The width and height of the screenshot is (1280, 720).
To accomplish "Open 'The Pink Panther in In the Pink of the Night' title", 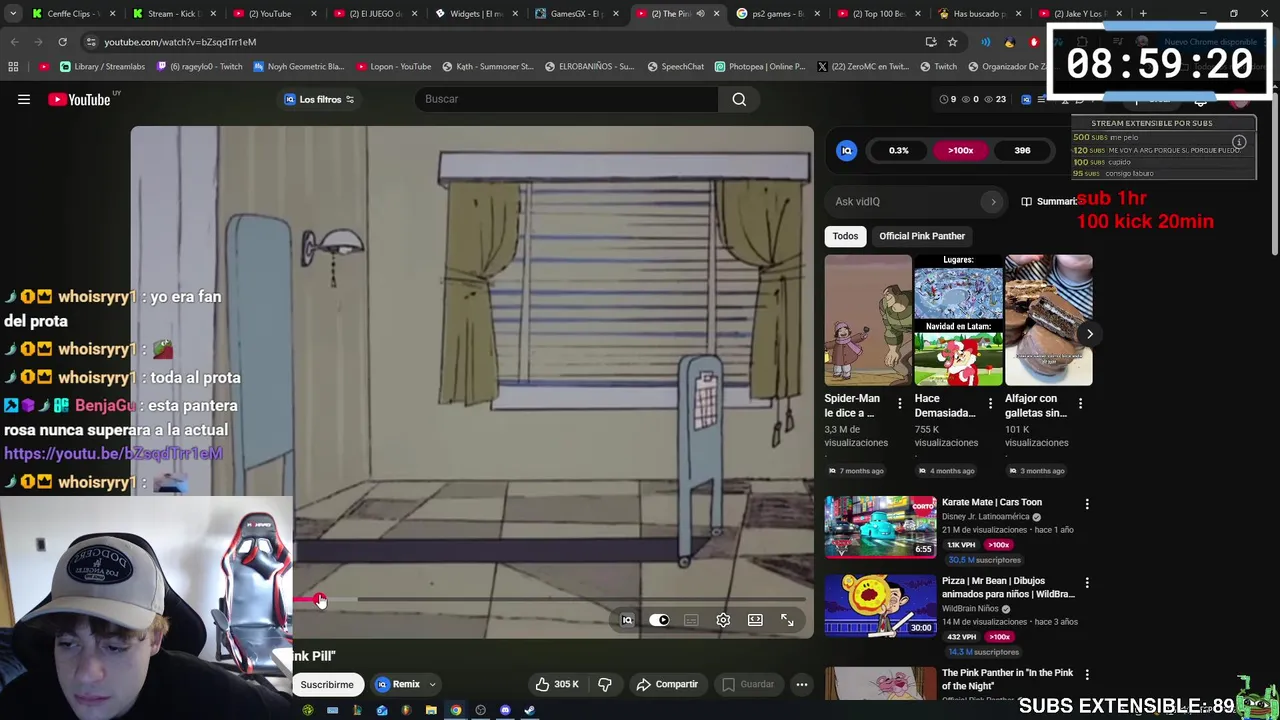I will point(1007,679).
